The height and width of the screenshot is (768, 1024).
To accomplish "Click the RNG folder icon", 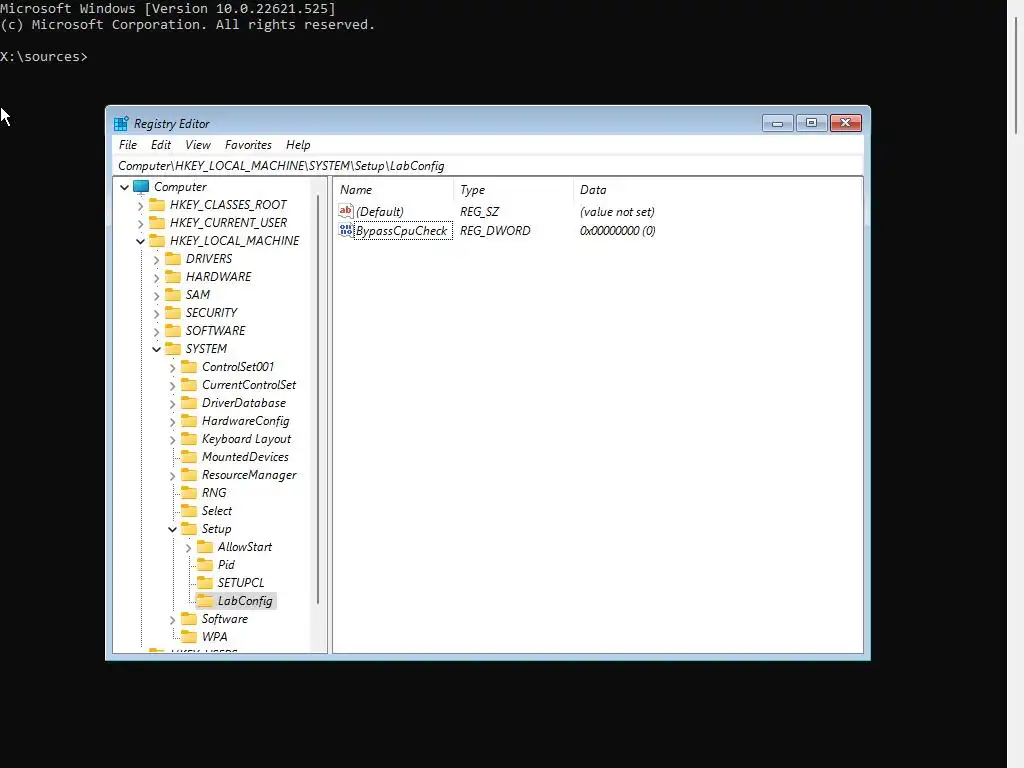I will pyautogui.click(x=189, y=493).
